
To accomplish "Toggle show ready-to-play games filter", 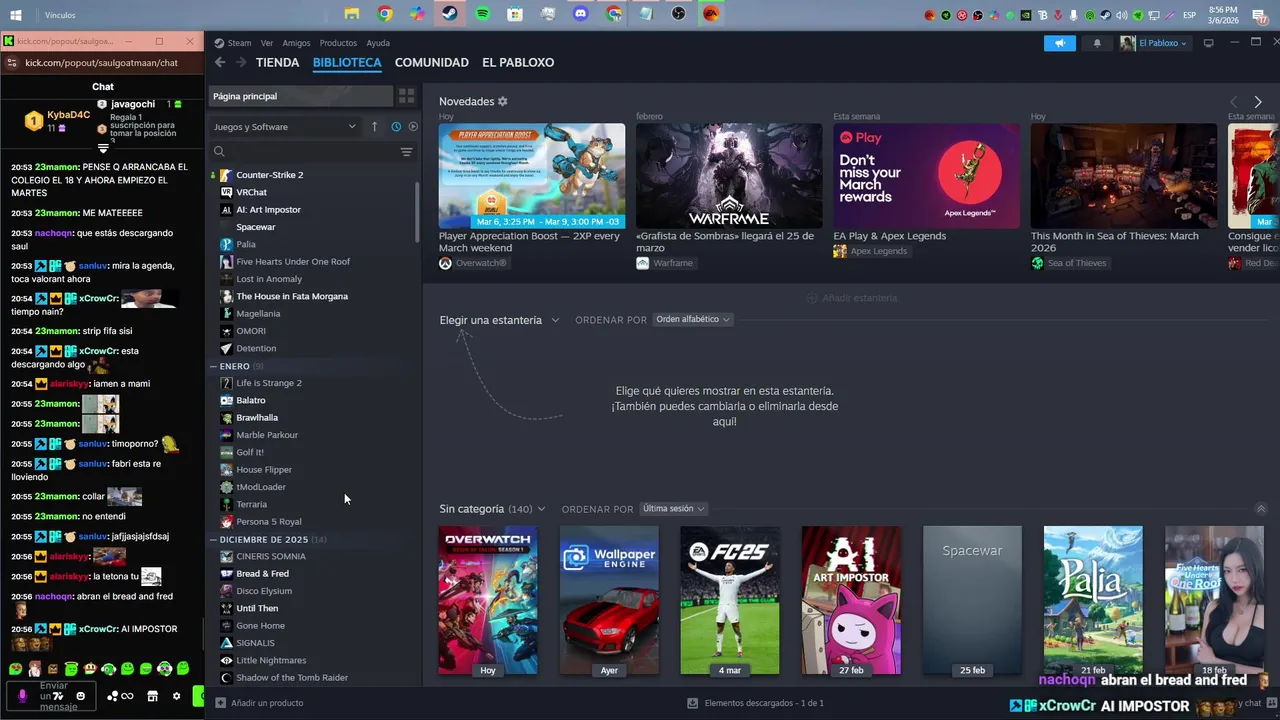I will [x=413, y=127].
